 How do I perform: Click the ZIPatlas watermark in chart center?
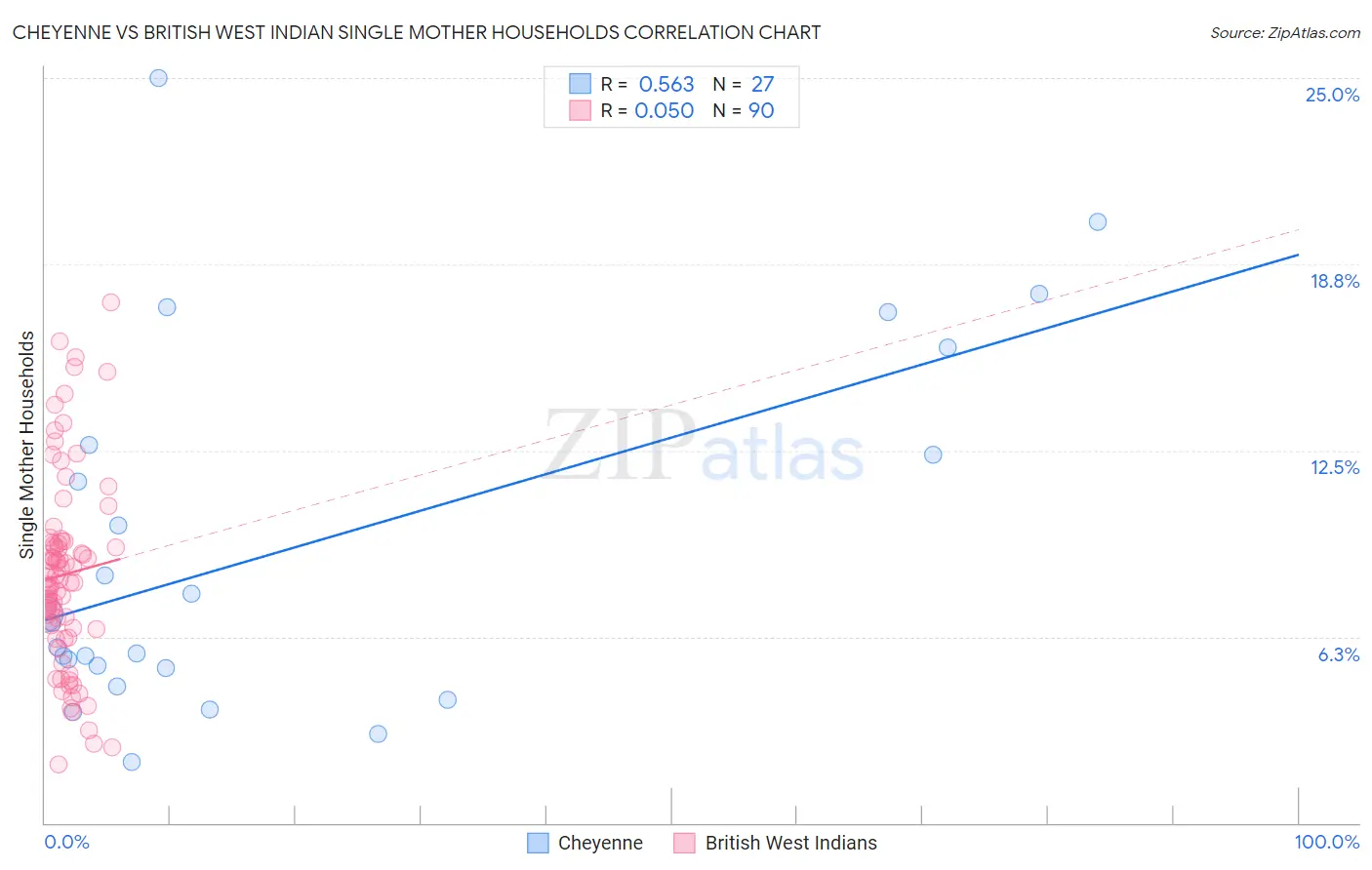coord(704,446)
